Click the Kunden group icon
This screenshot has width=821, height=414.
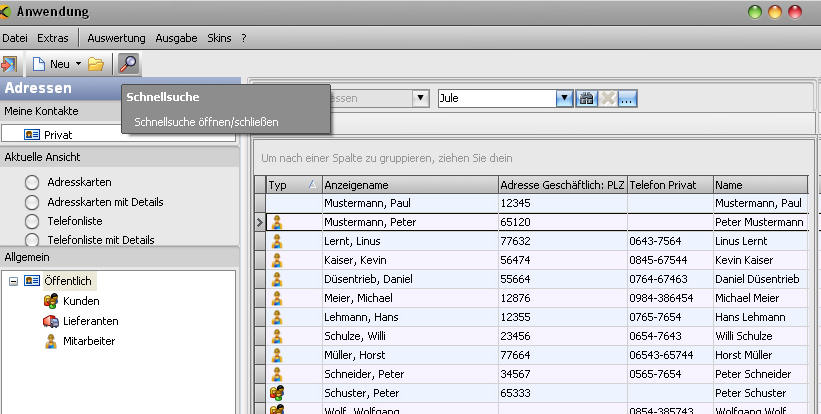click(51, 301)
